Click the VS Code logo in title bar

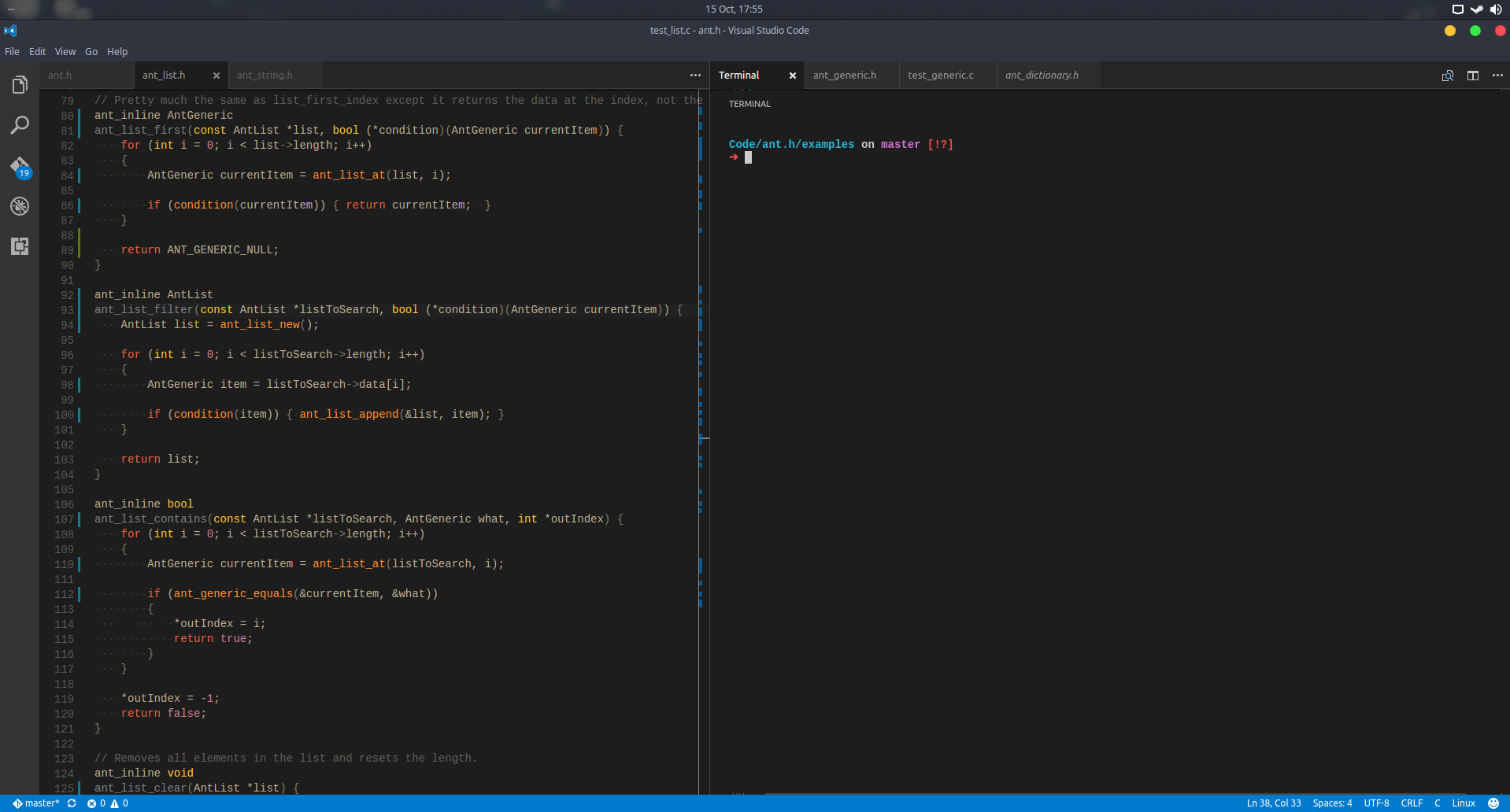pyautogui.click(x=10, y=31)
